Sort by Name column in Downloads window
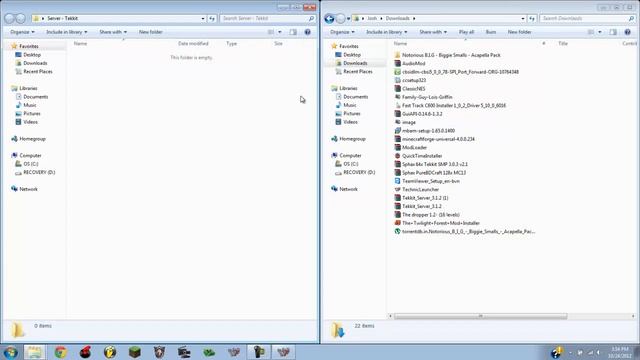 pos(400,43)
